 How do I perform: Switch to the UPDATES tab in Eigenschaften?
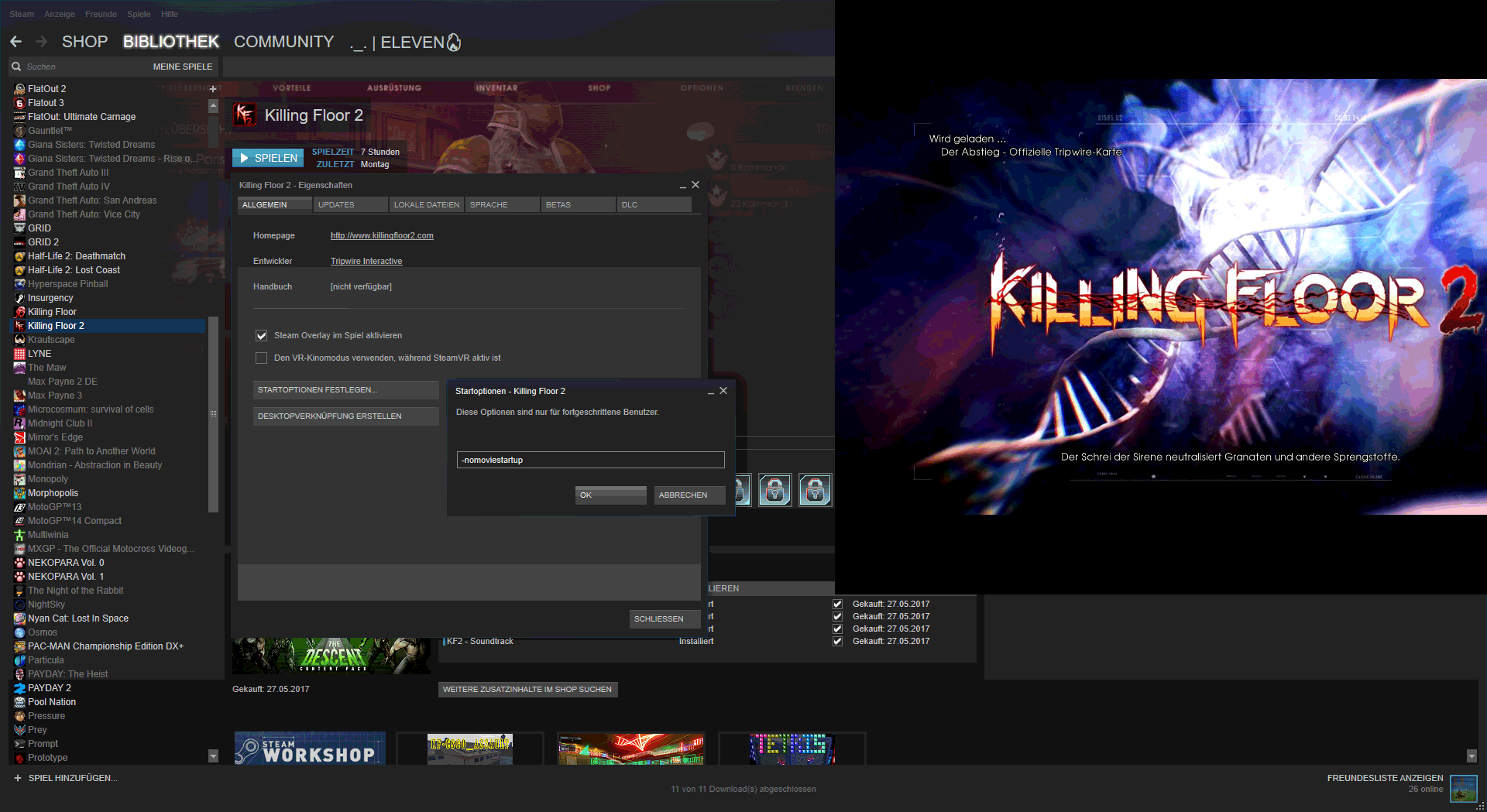click(351, 205)
